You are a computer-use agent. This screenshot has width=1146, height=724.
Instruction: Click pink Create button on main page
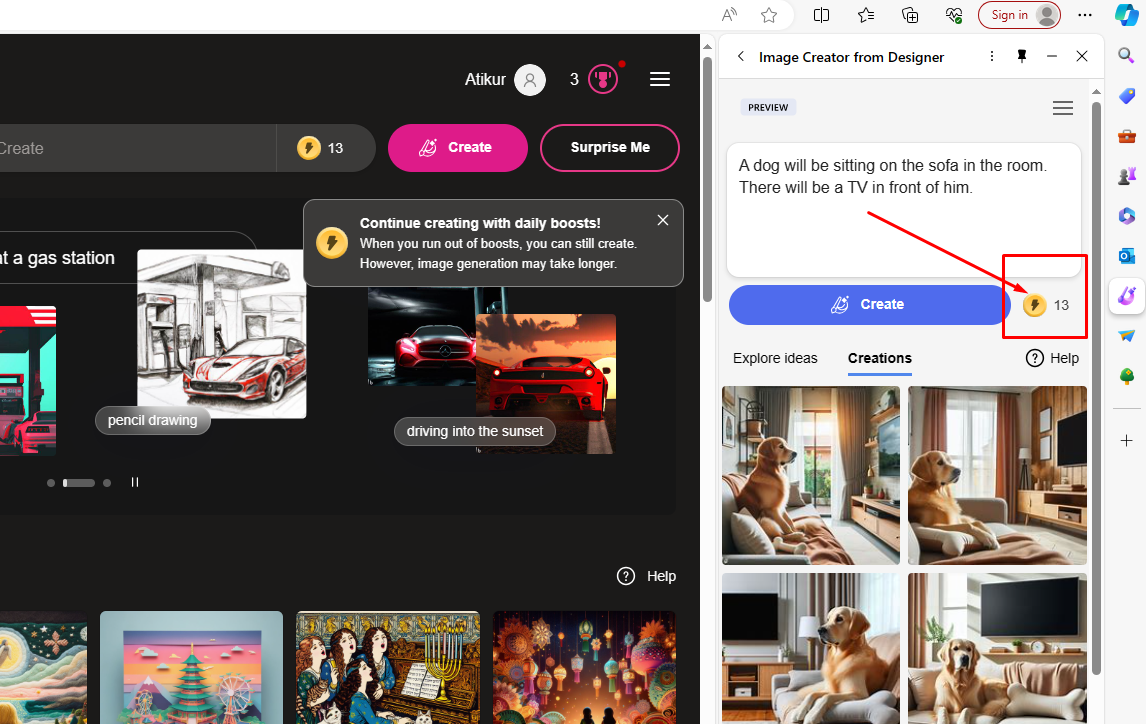pyautogui.click(x=458, y=148)
